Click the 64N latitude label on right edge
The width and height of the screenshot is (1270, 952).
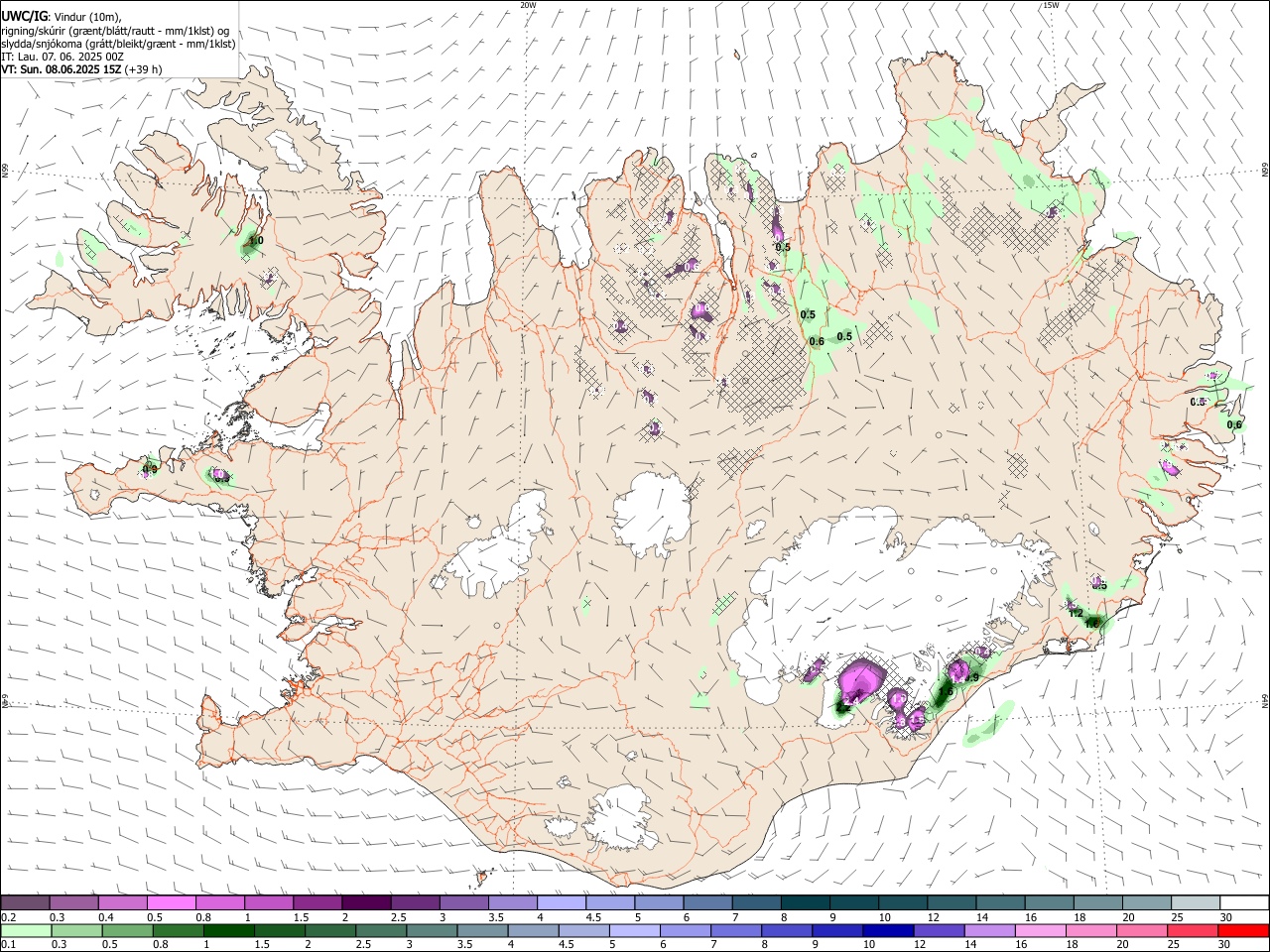tap(1265, 701)
